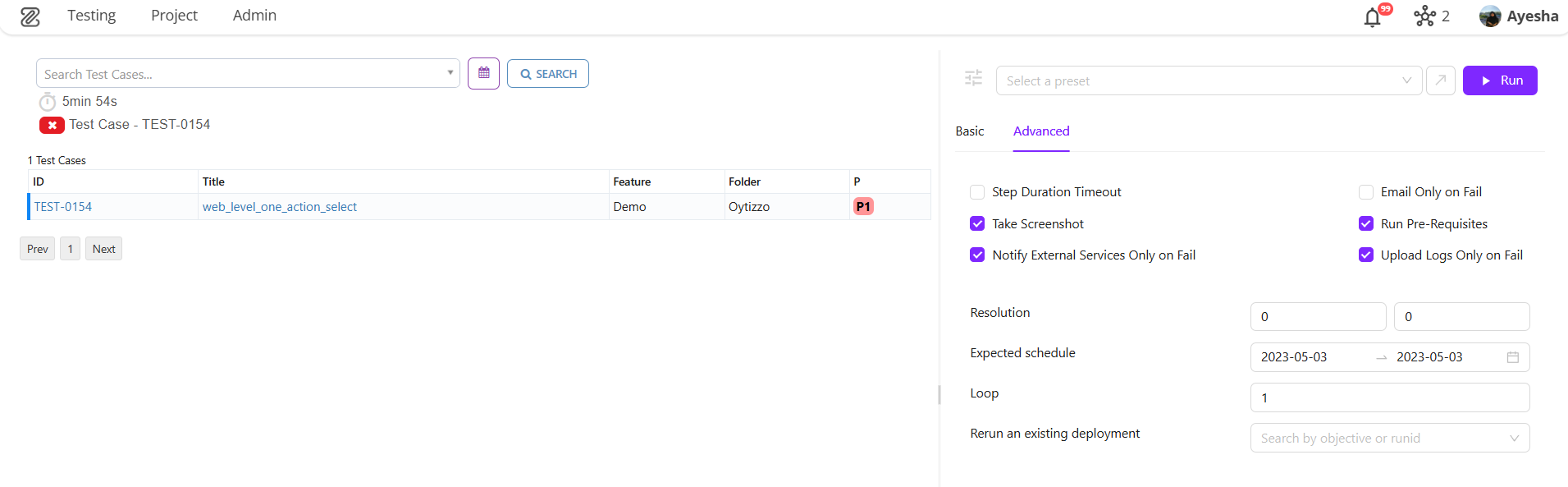Toggle Email Only on Fail checkbox
The height and width of the screenshot is (487, 1568).
click(x=1366, y=192)
